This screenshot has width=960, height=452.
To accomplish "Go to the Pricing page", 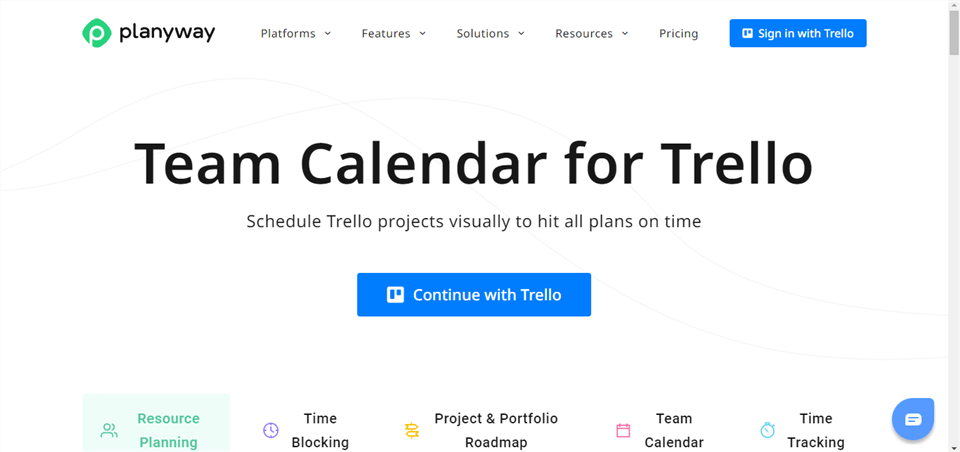I will pyautogui.click(x=678, y=33).
